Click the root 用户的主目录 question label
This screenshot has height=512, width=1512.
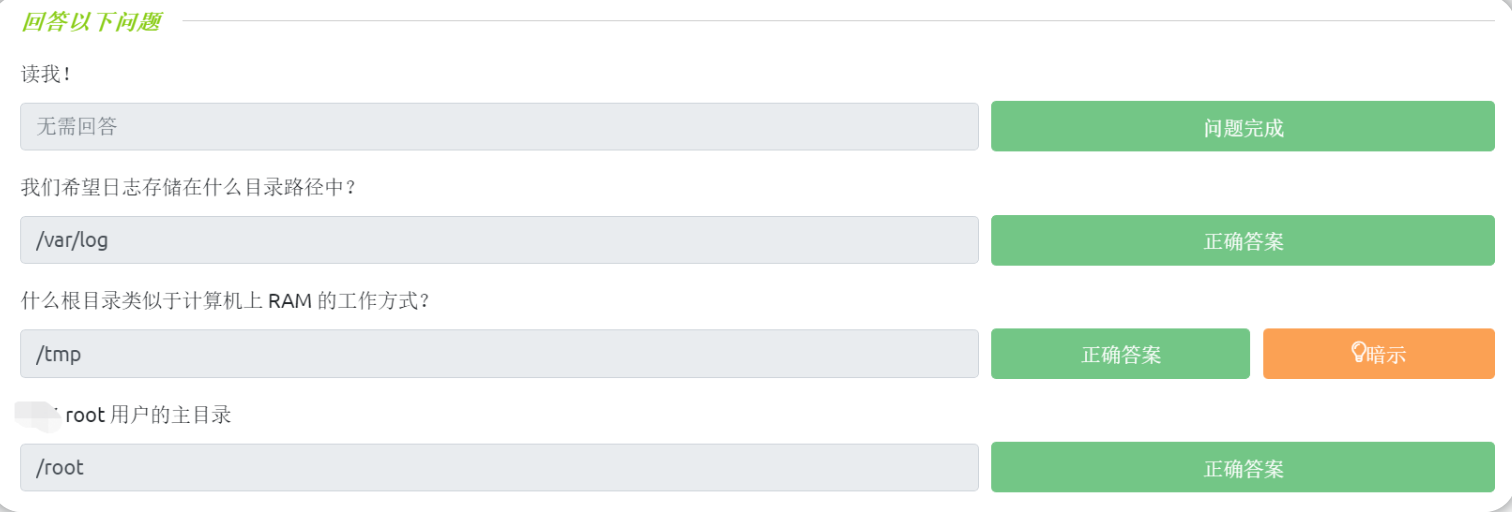pos(148,414)
